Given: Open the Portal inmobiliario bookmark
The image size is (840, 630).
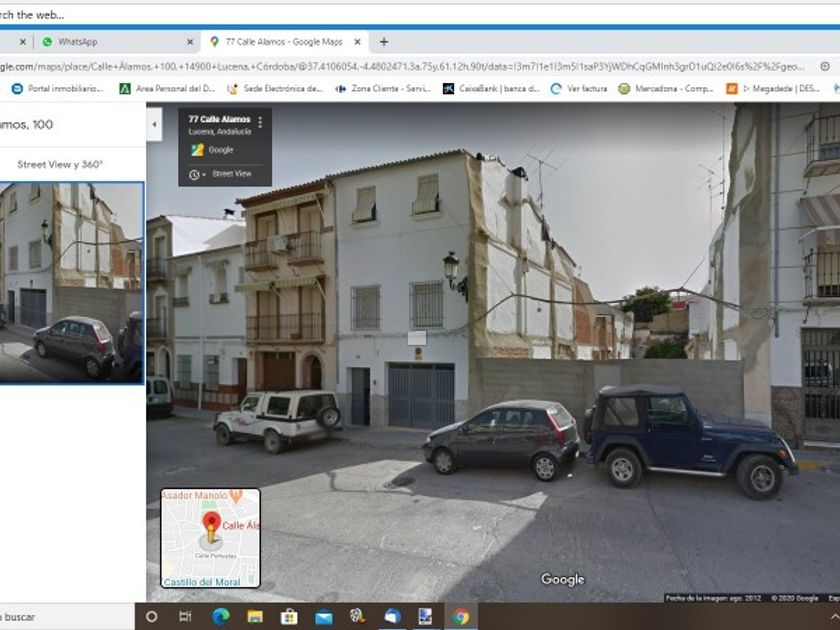Looking at the screenshot, I should point(57,88).
